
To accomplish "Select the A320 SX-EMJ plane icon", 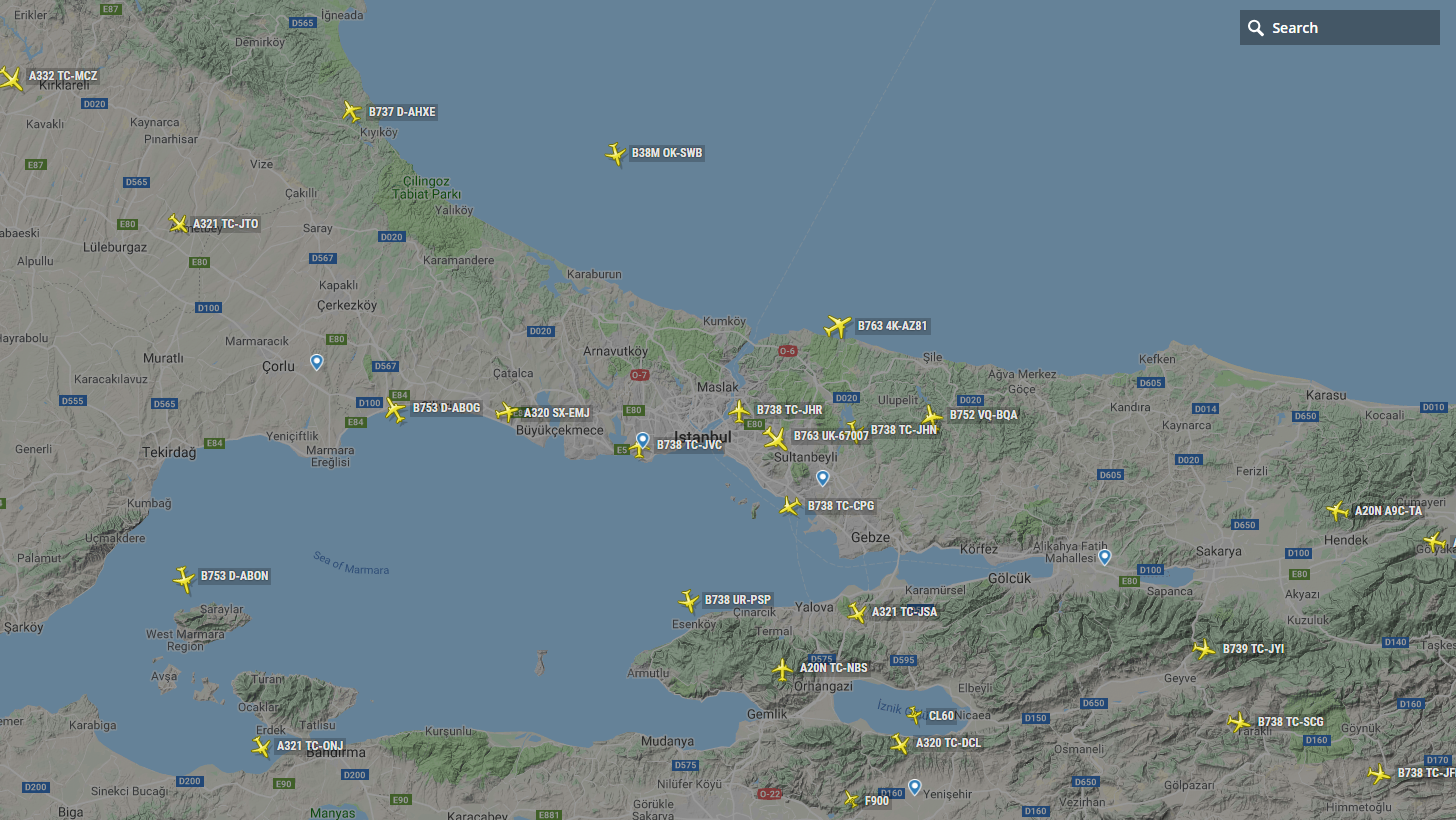I will [x=507, y=412].
